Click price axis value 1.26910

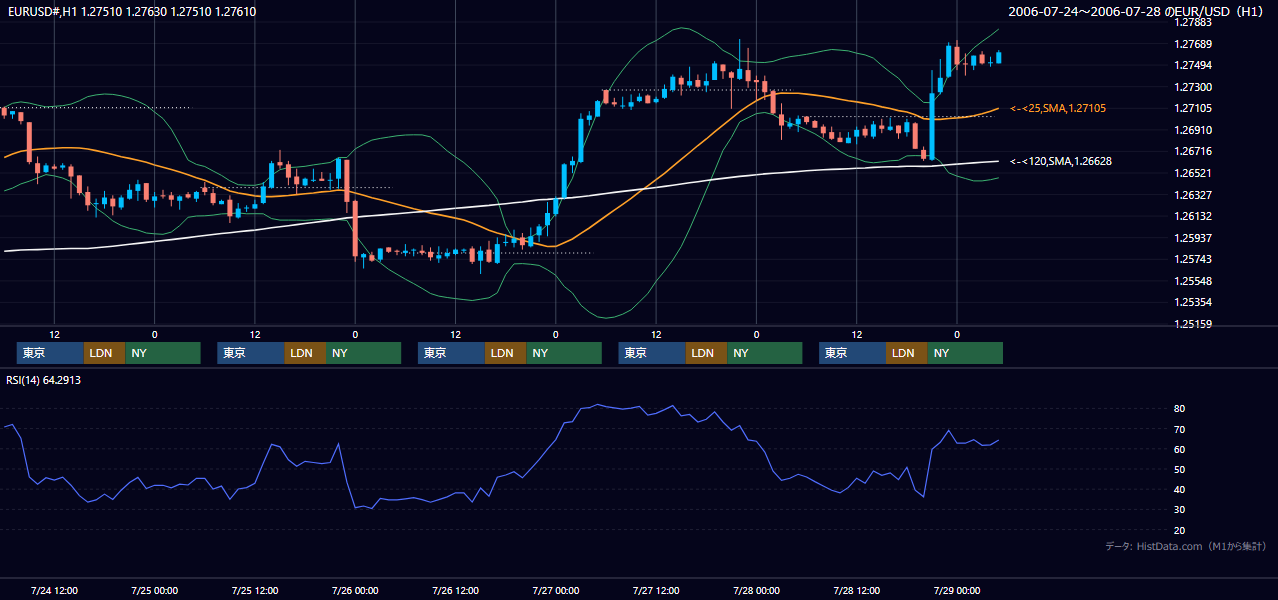1194,130
